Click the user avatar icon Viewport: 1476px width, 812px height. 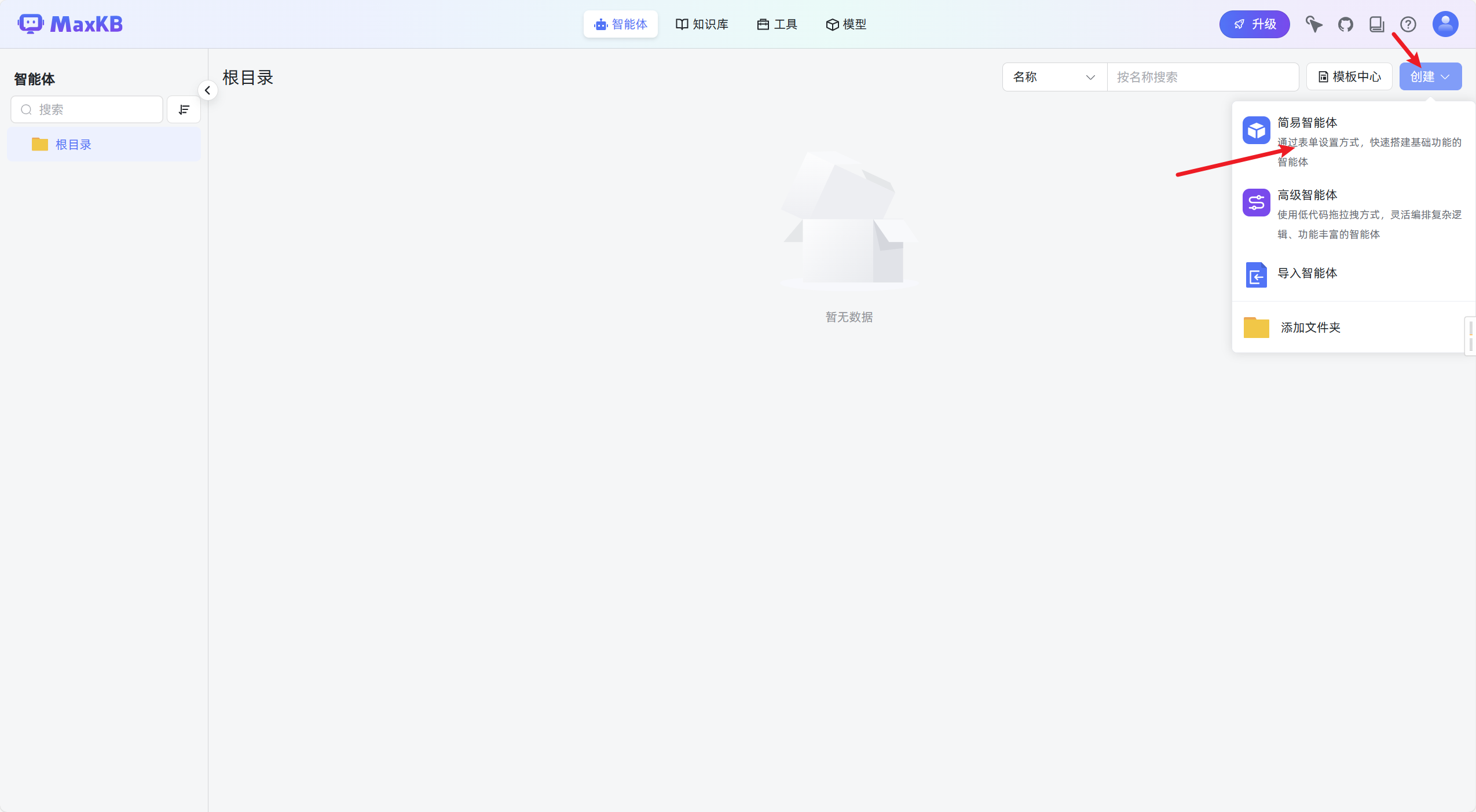coord(1445,24)
